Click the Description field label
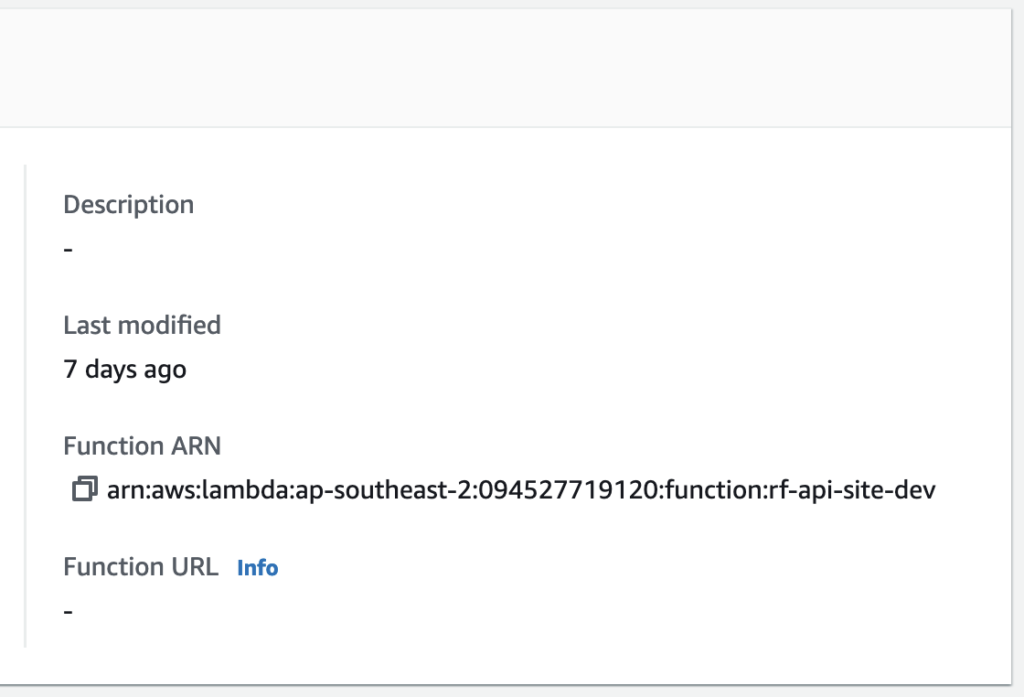This screenshot has height=697, width=1024. 129,204
